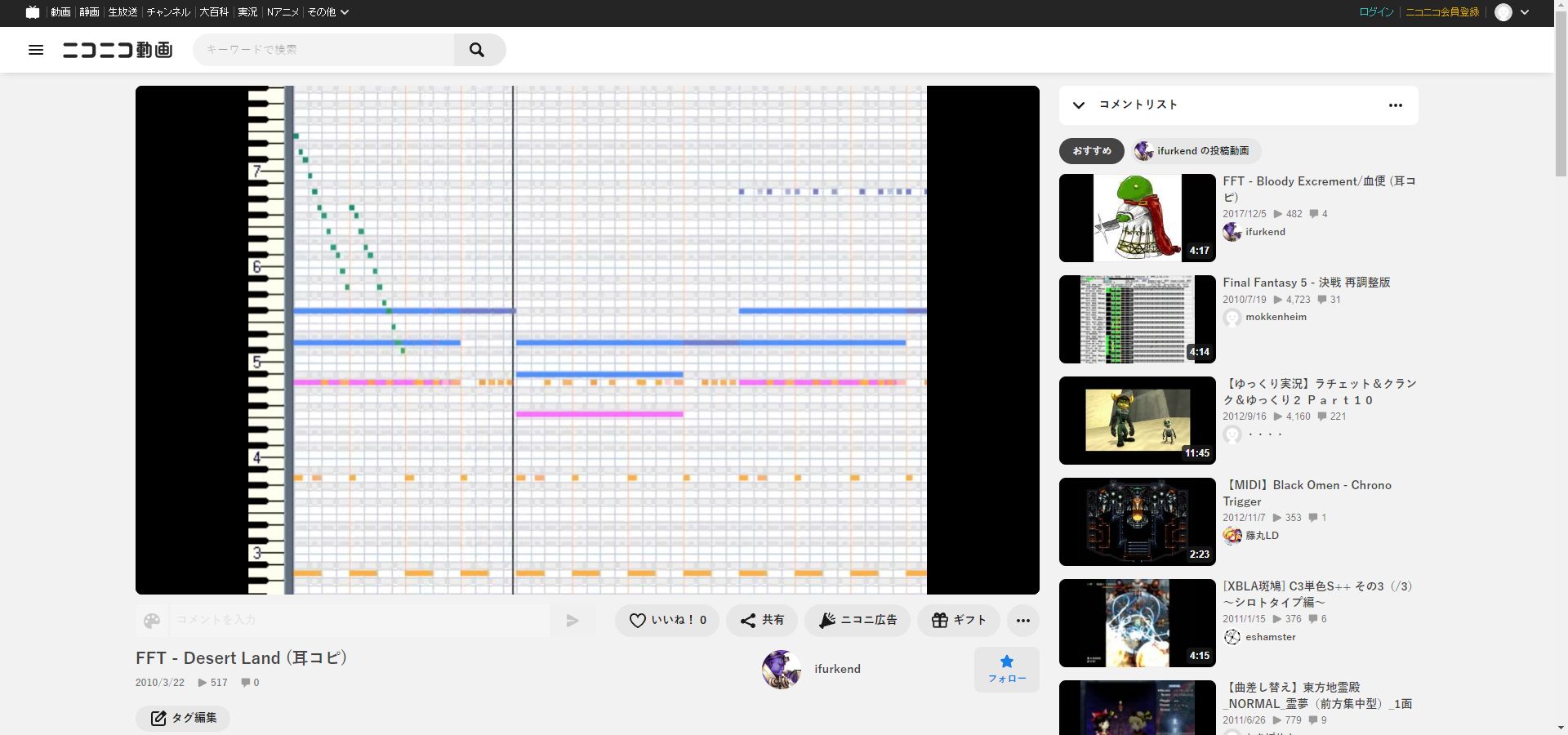Click the keyword search input field
Viewport: 1568px width, 735px height.
tap(325, 50)
